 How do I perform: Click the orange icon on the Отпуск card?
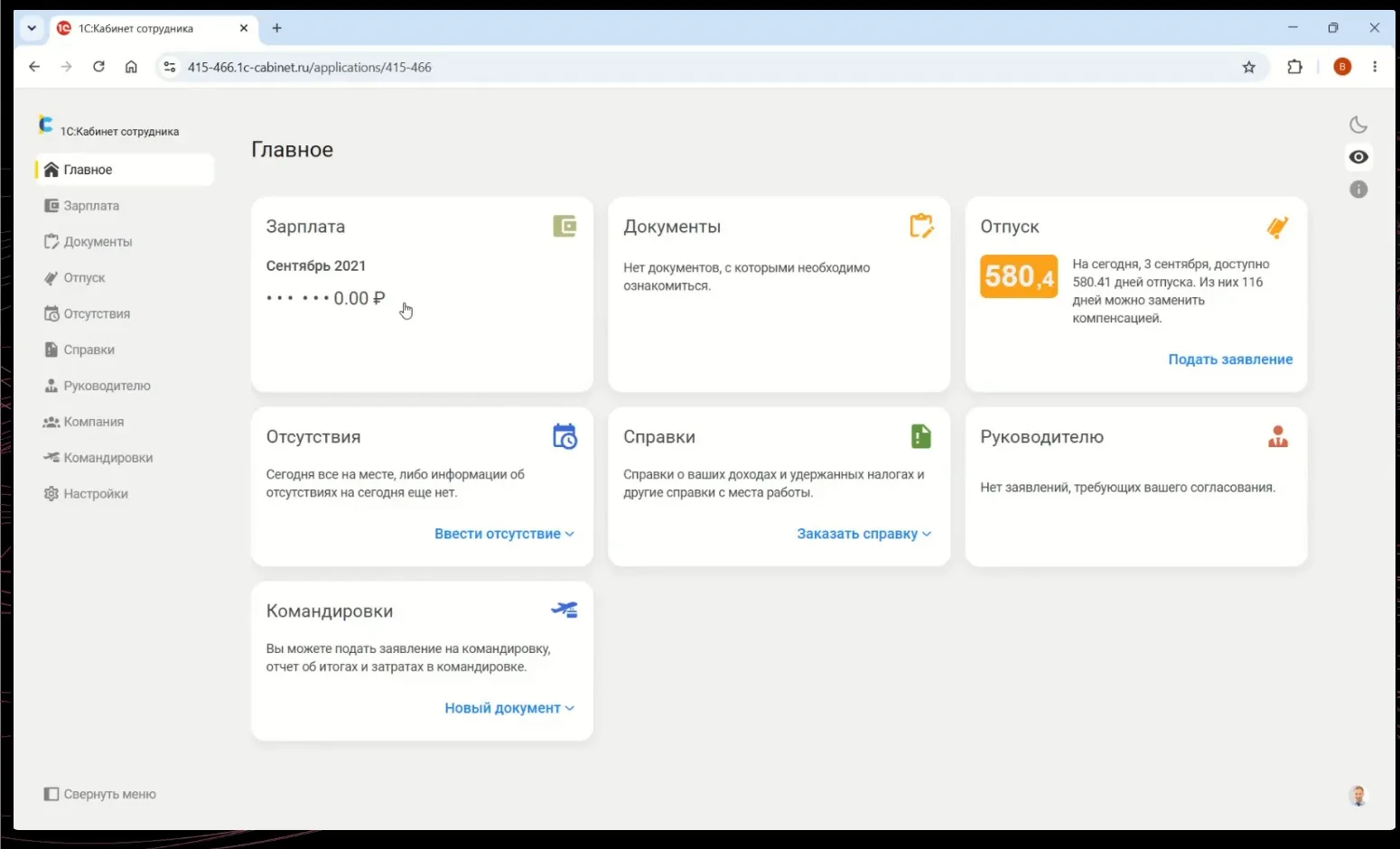pos(1277,227)
